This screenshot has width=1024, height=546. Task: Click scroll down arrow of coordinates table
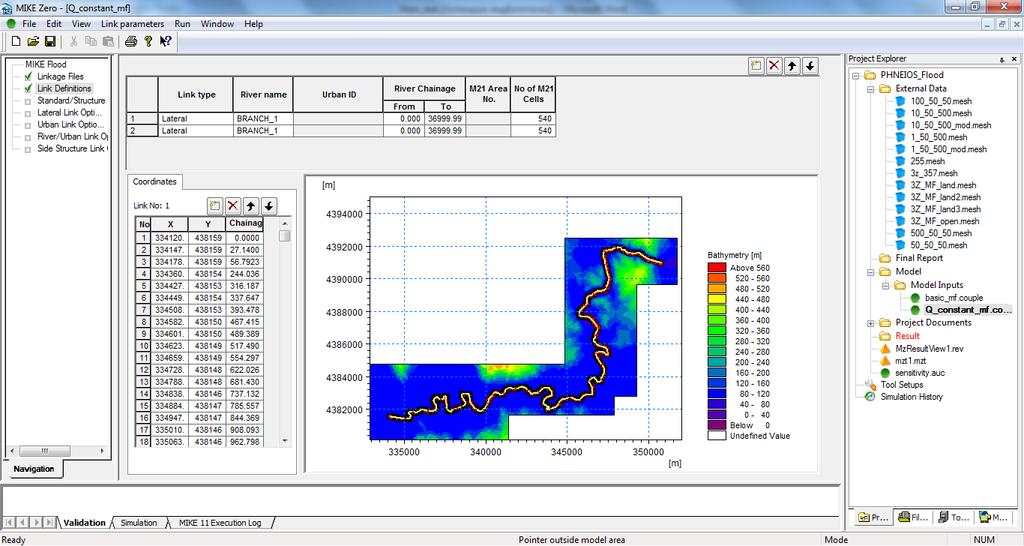click(284, 441)
